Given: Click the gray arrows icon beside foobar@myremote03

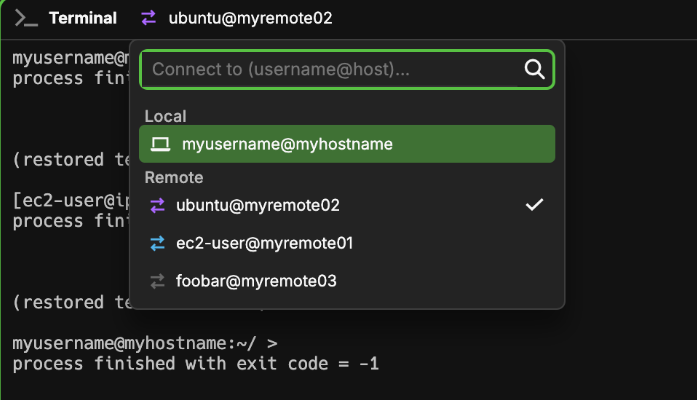Looking at the screenshot, I should pos(157,281).
